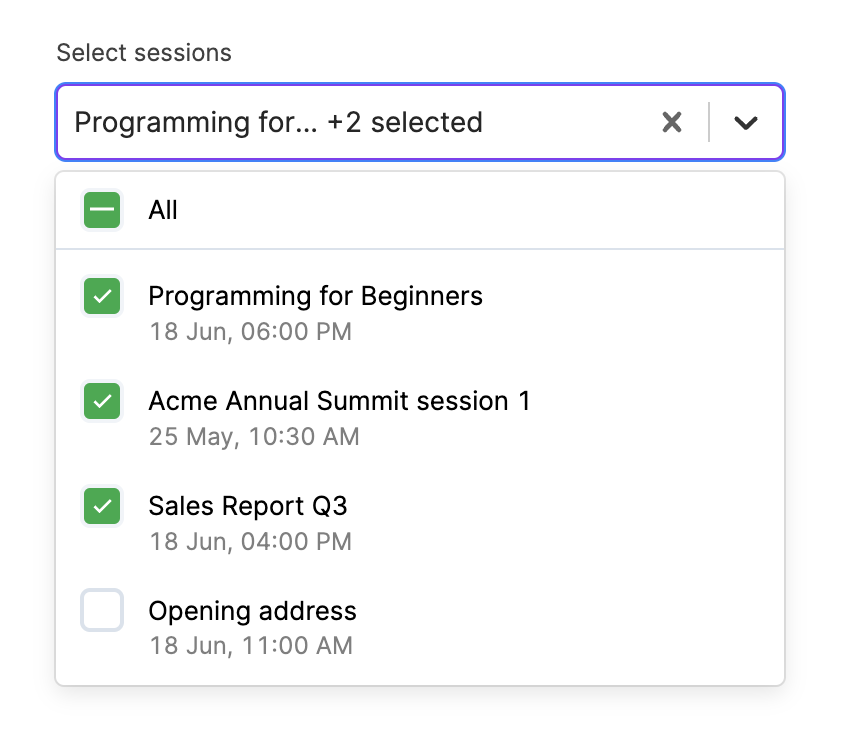
Task: Click the Opening address session name
Action: [x=252, y=611]
